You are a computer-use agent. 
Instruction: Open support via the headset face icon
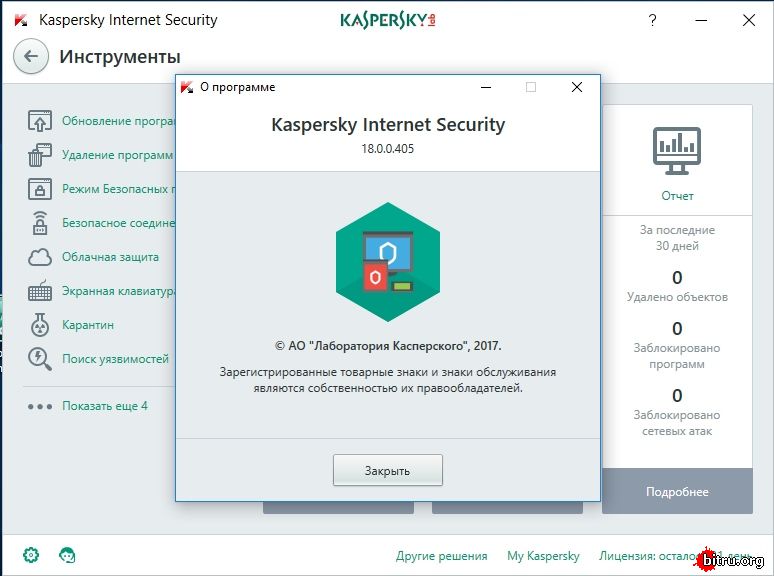[x=67, y=555]
